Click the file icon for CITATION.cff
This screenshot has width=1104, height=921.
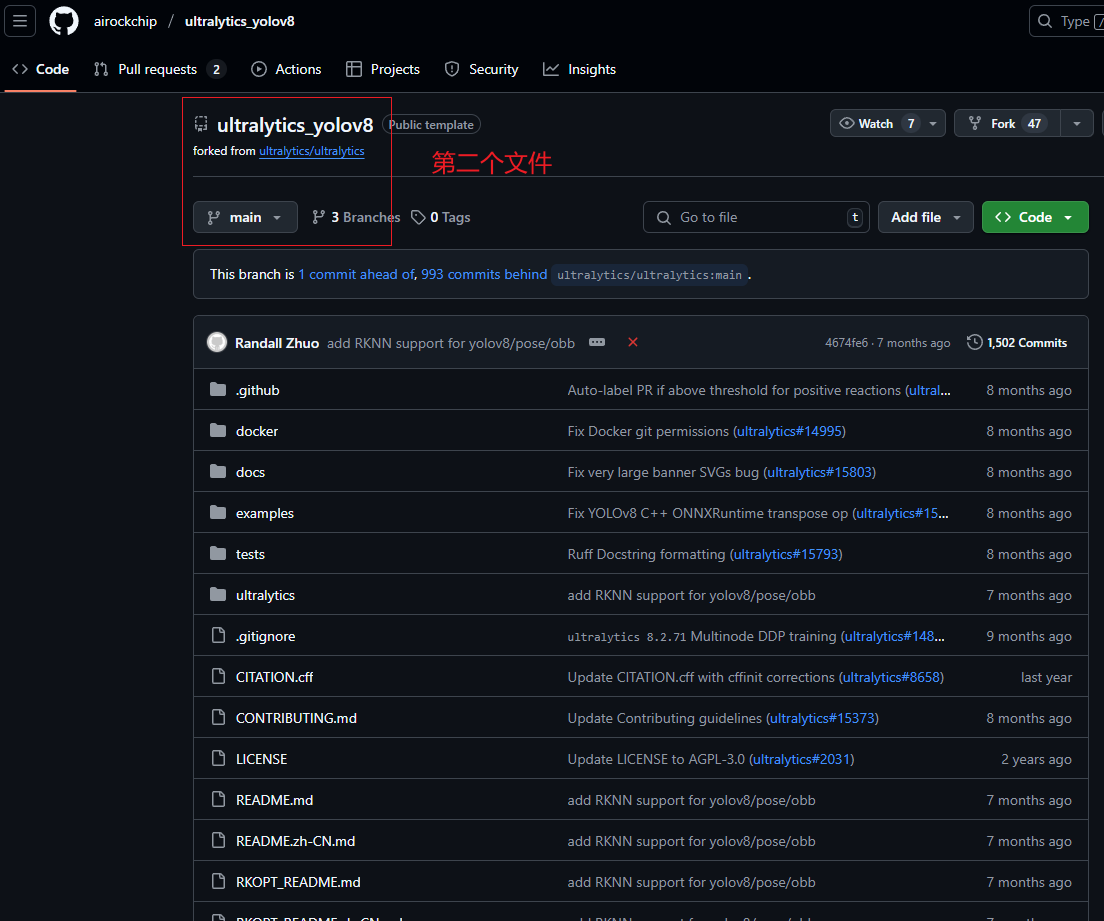click(218, 676)
